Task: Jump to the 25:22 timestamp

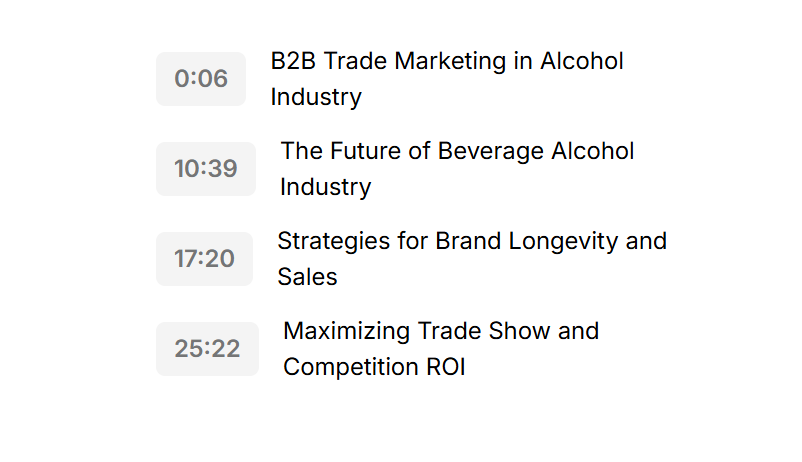Action: (207, 349)
